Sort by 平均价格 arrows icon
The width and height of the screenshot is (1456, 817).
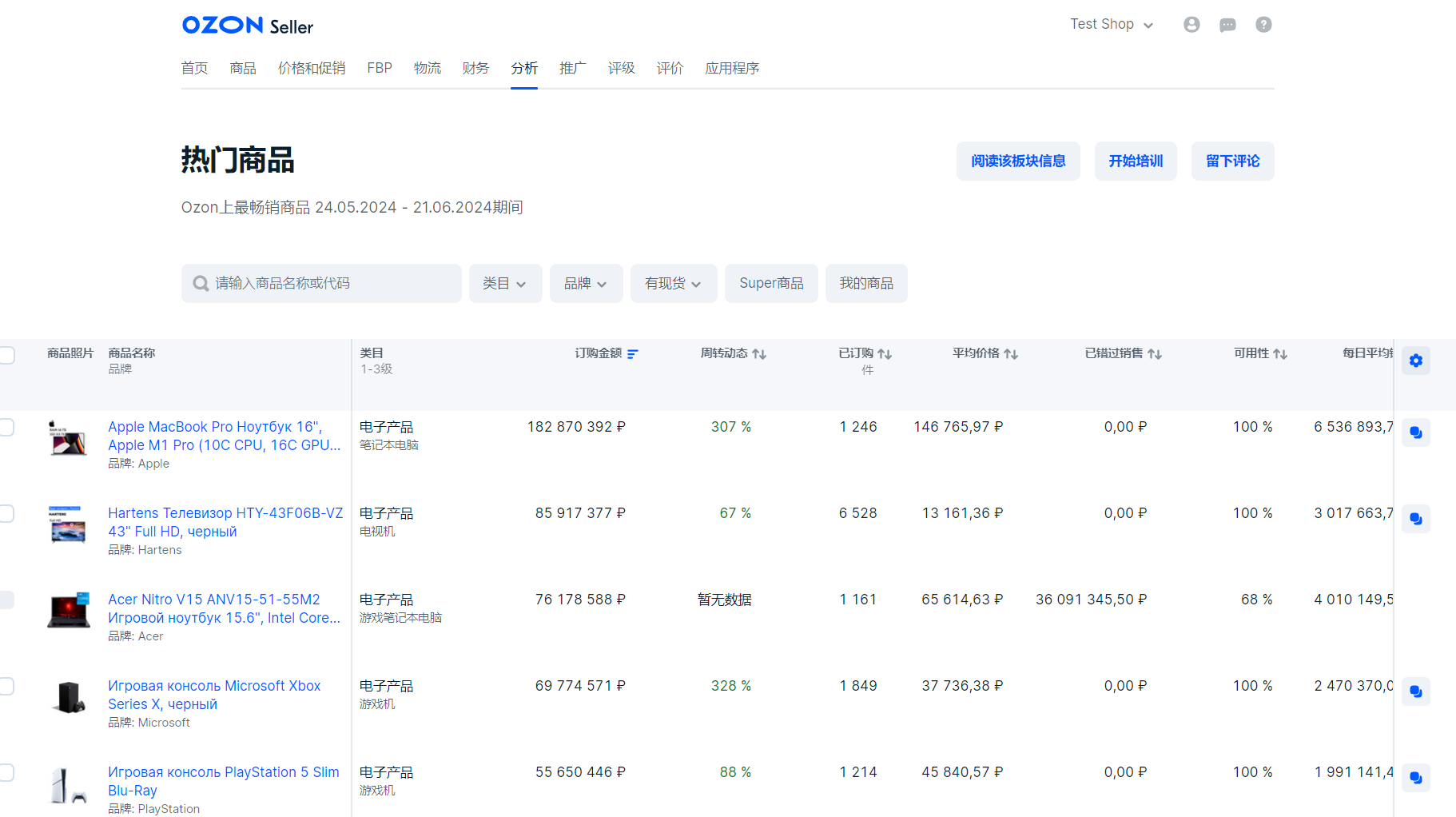click(1011, 354)
